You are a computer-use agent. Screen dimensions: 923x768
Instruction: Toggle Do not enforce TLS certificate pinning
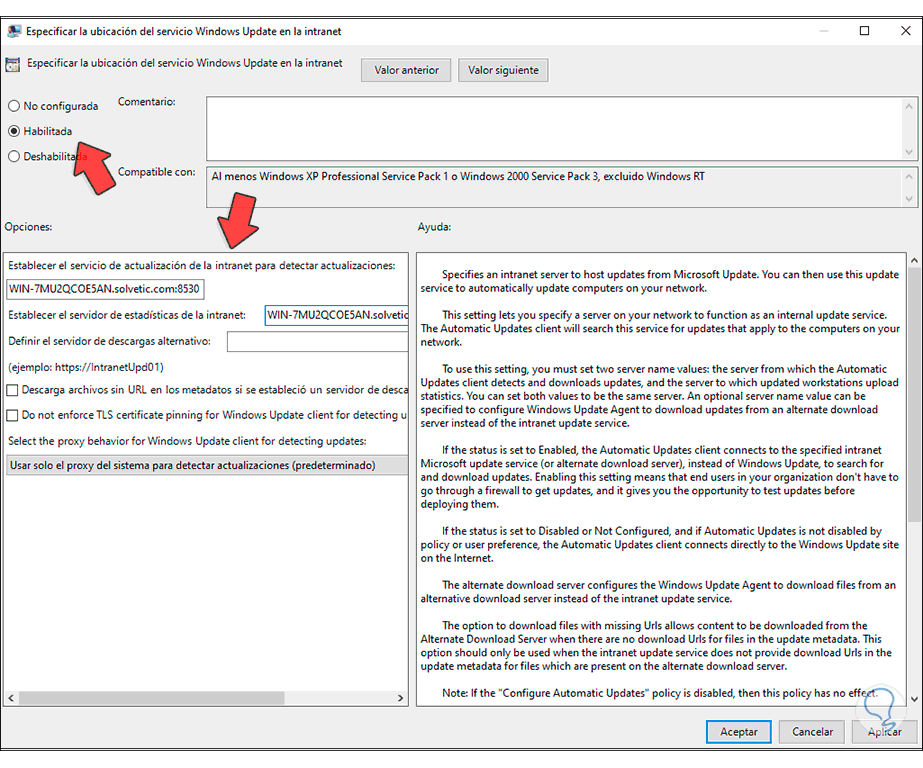click(x=12, y=415)
